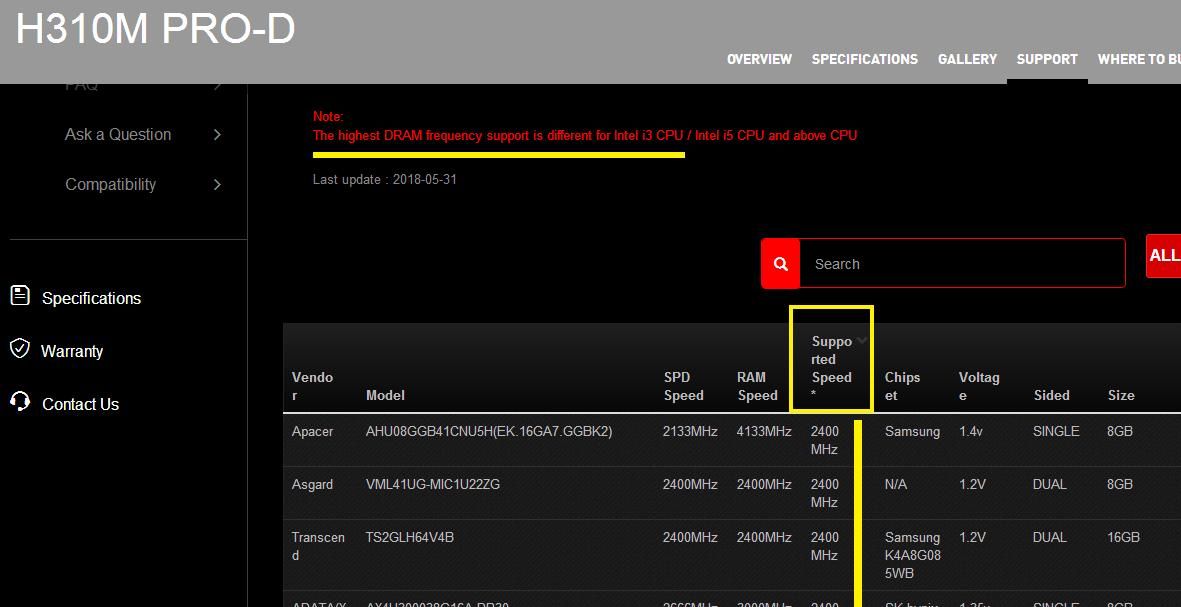Click the H310M PRO-D product title
Viewport: 1181px width, 607px height.
point(156,29)
